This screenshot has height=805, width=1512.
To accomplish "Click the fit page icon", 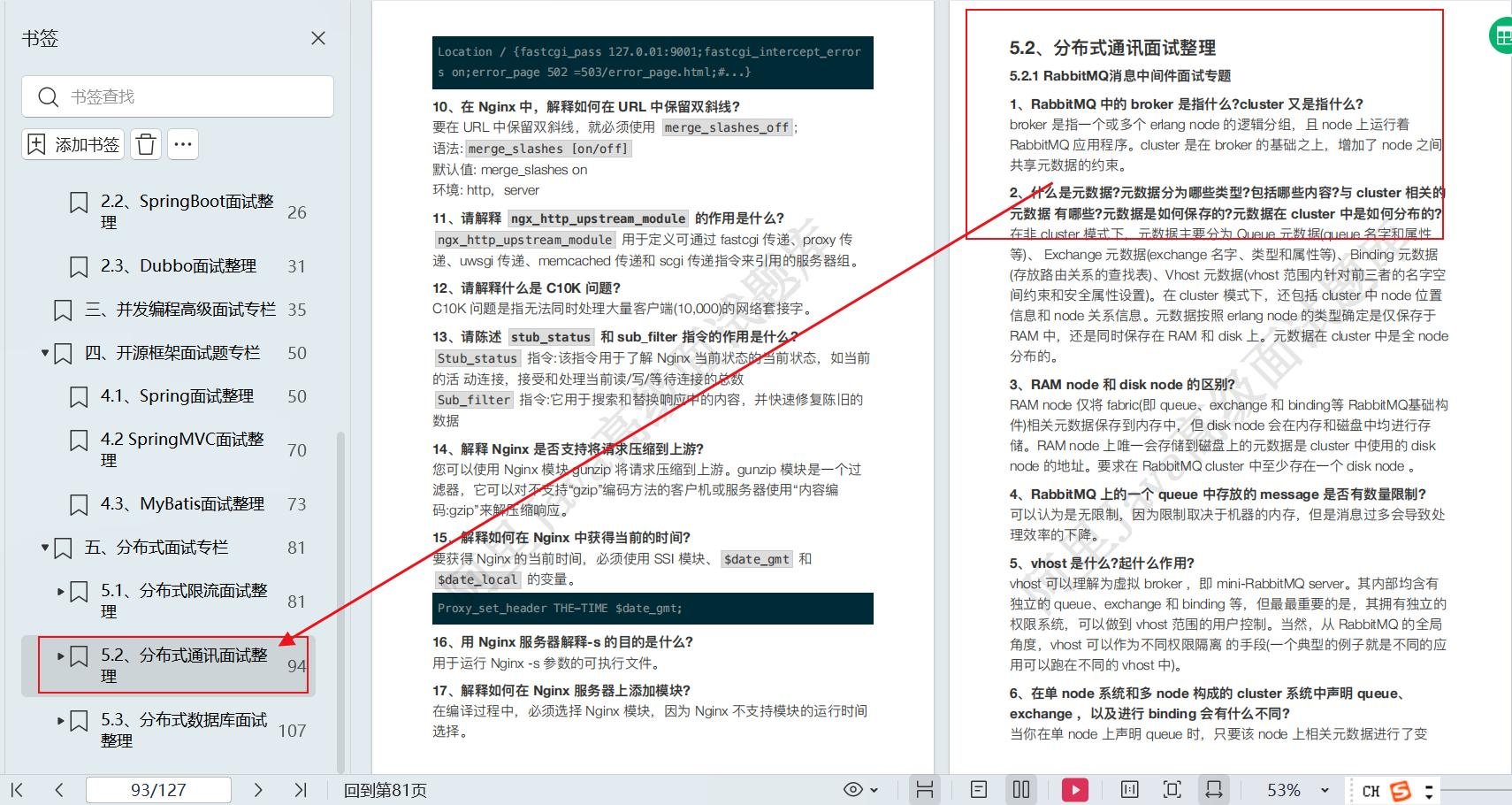I will [x=1172, y=790].
